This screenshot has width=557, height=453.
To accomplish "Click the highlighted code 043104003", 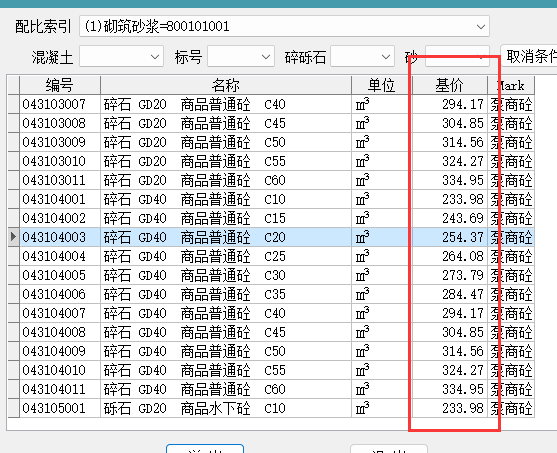I will click(x=60, y=237).
